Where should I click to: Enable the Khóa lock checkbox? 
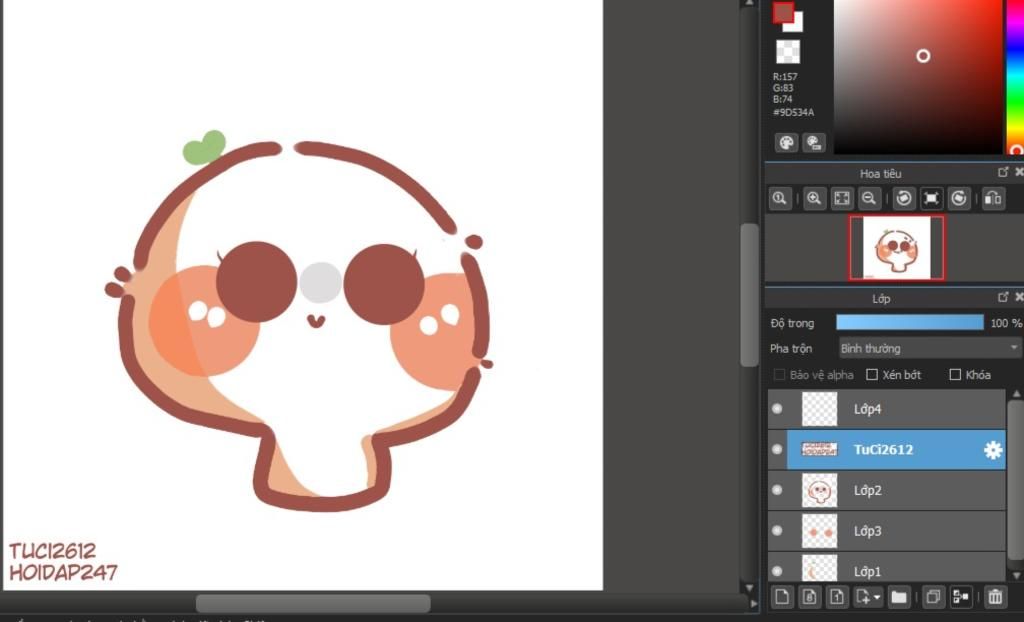click(x=955, y=374)
